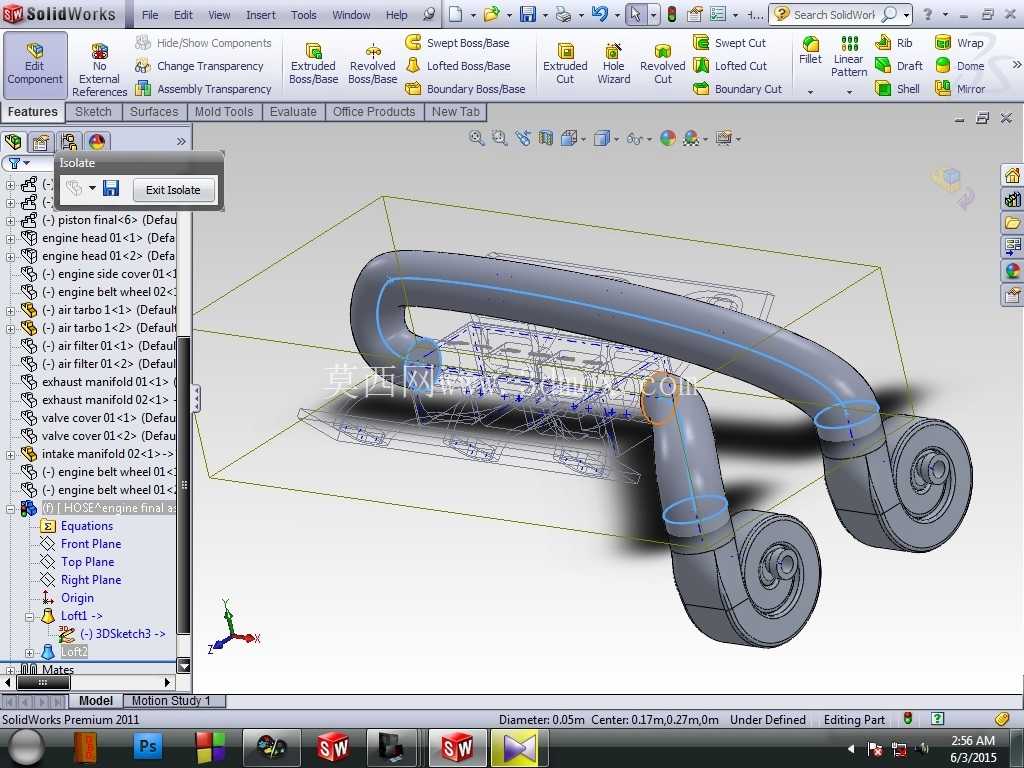Select the Draft tool

point(899,66)
